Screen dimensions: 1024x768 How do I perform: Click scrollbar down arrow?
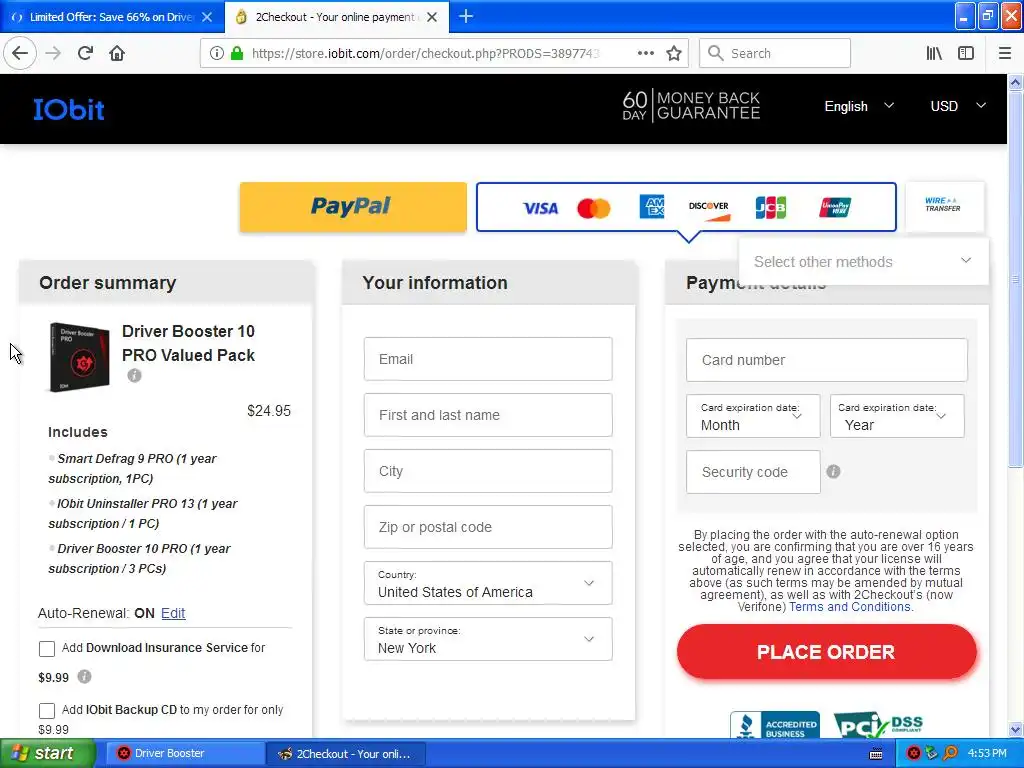click(1015, 729)
